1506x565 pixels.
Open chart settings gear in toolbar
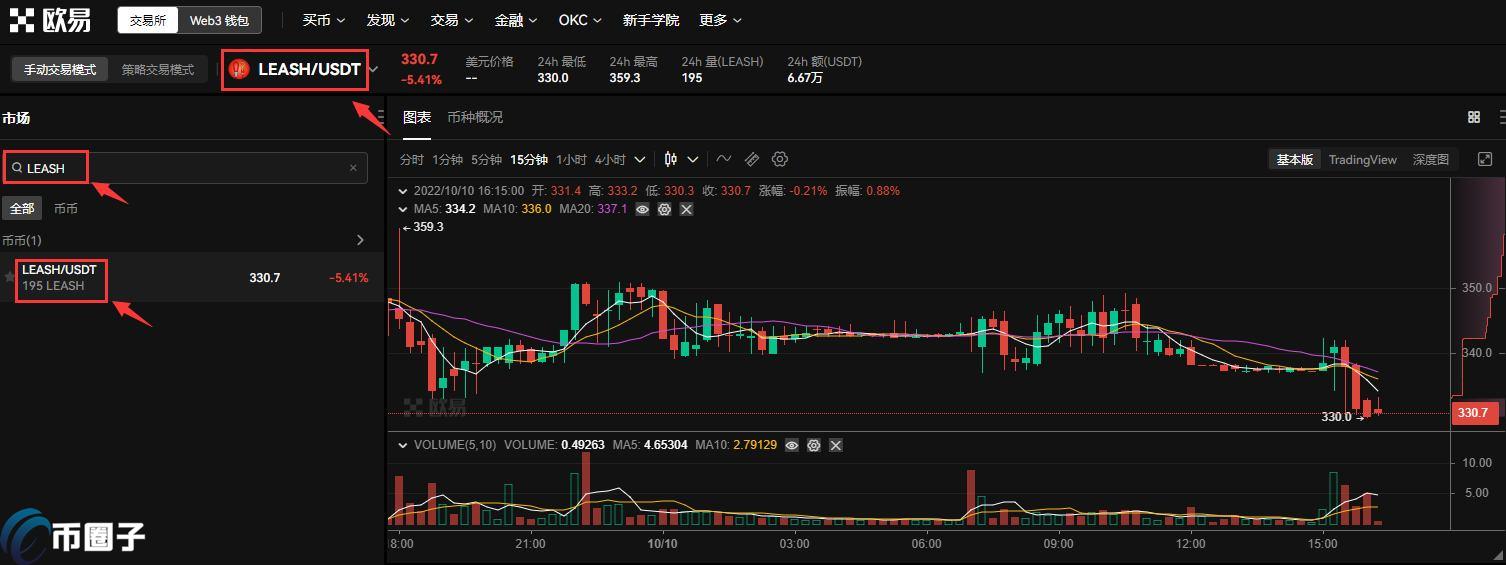coord(780,159)
